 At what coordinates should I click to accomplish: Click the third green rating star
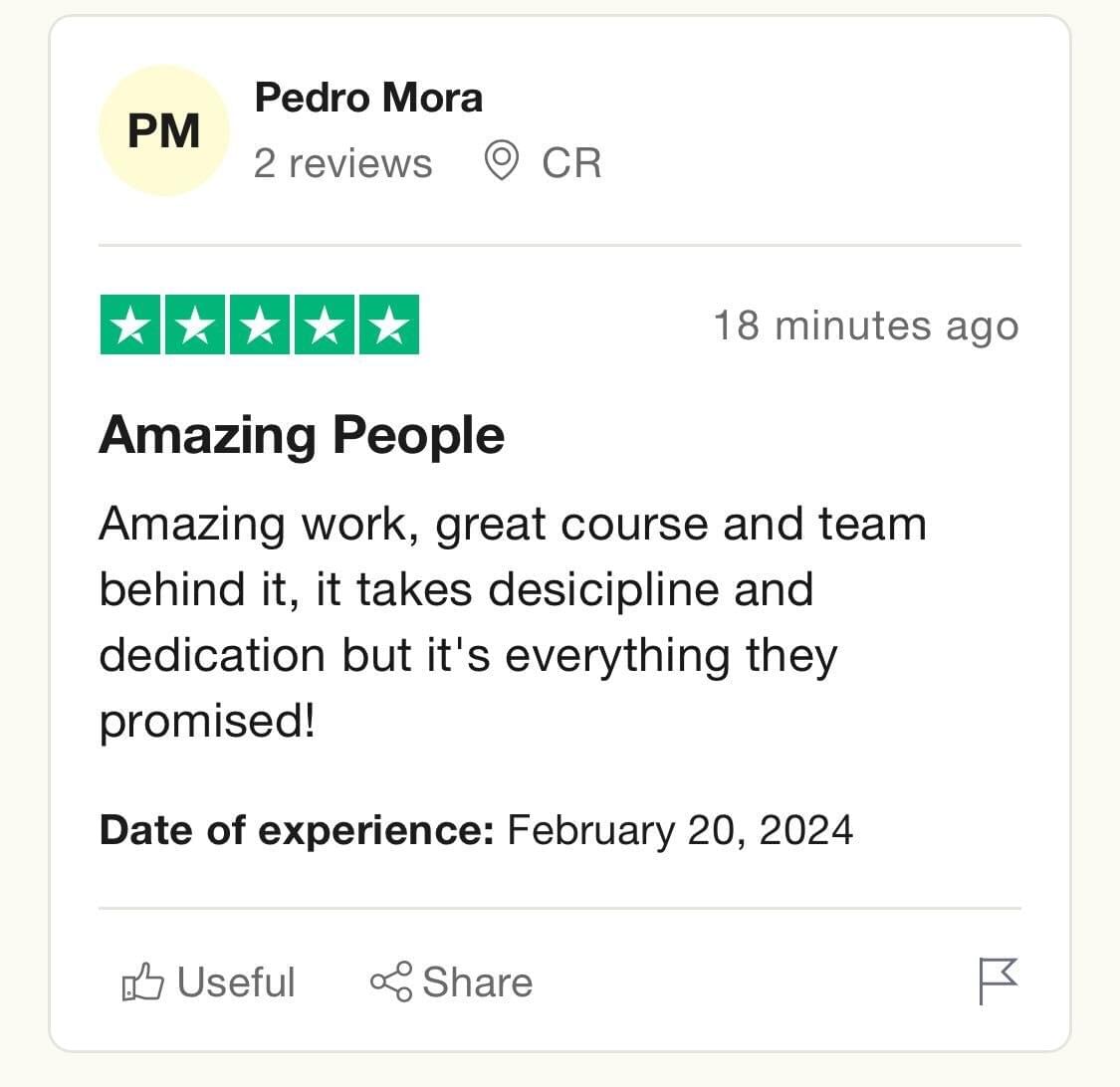point(260,325)
